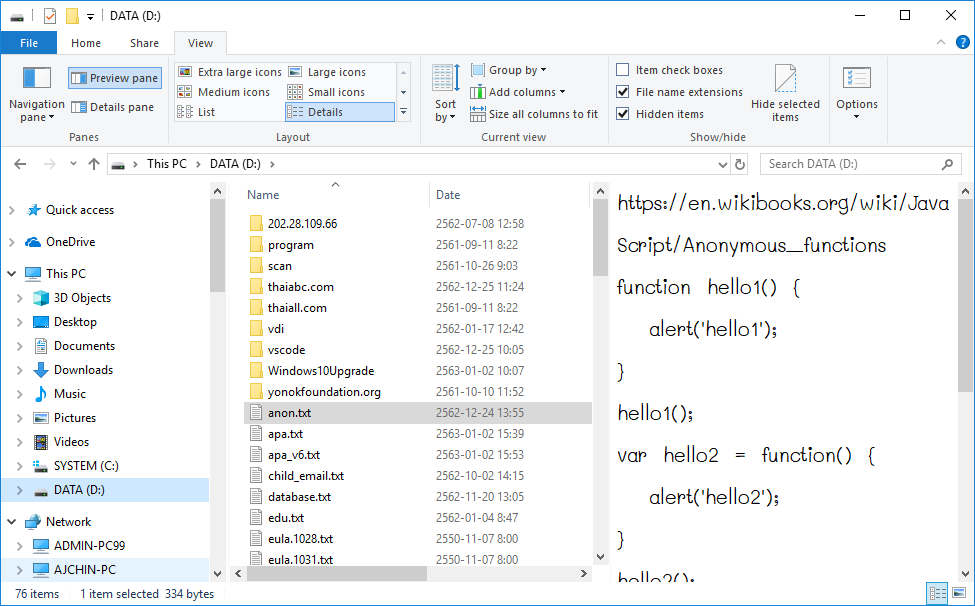Expand the Add columns dropdown
Image resolution: width=975 pixels, height=606 pixels.
[526, 92]
